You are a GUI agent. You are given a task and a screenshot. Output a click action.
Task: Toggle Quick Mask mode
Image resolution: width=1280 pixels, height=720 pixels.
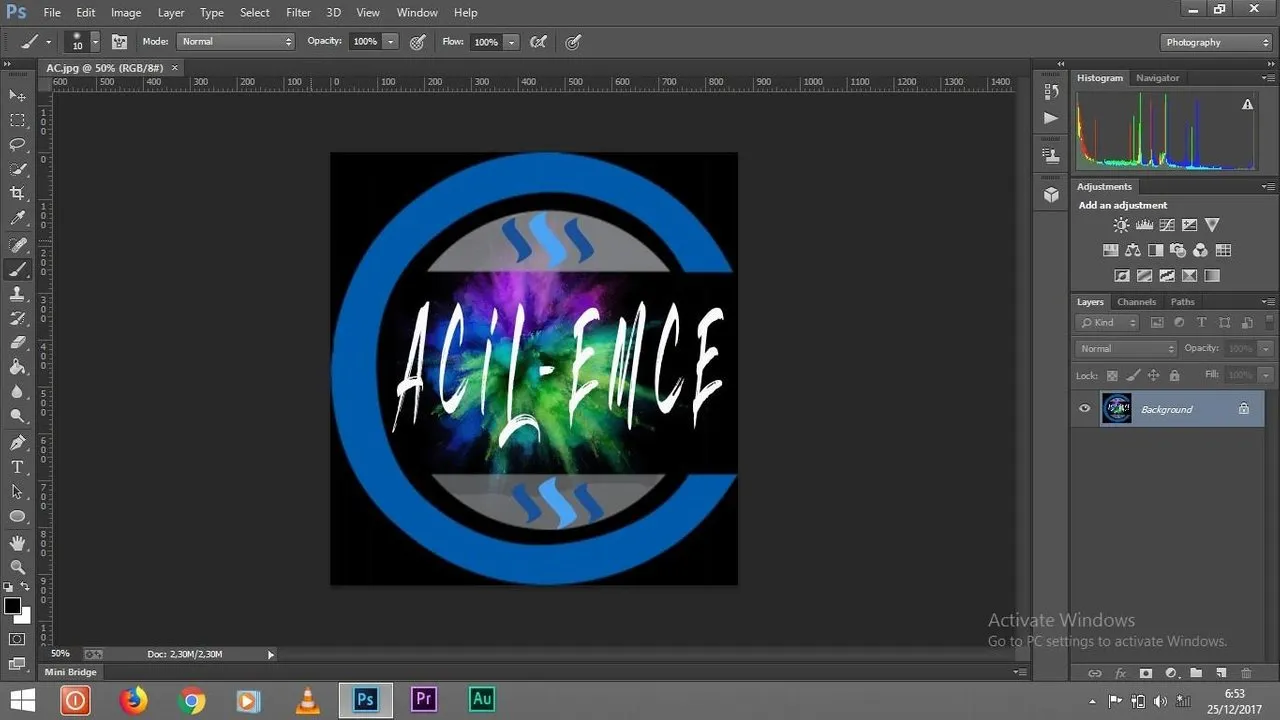point(17,638)
